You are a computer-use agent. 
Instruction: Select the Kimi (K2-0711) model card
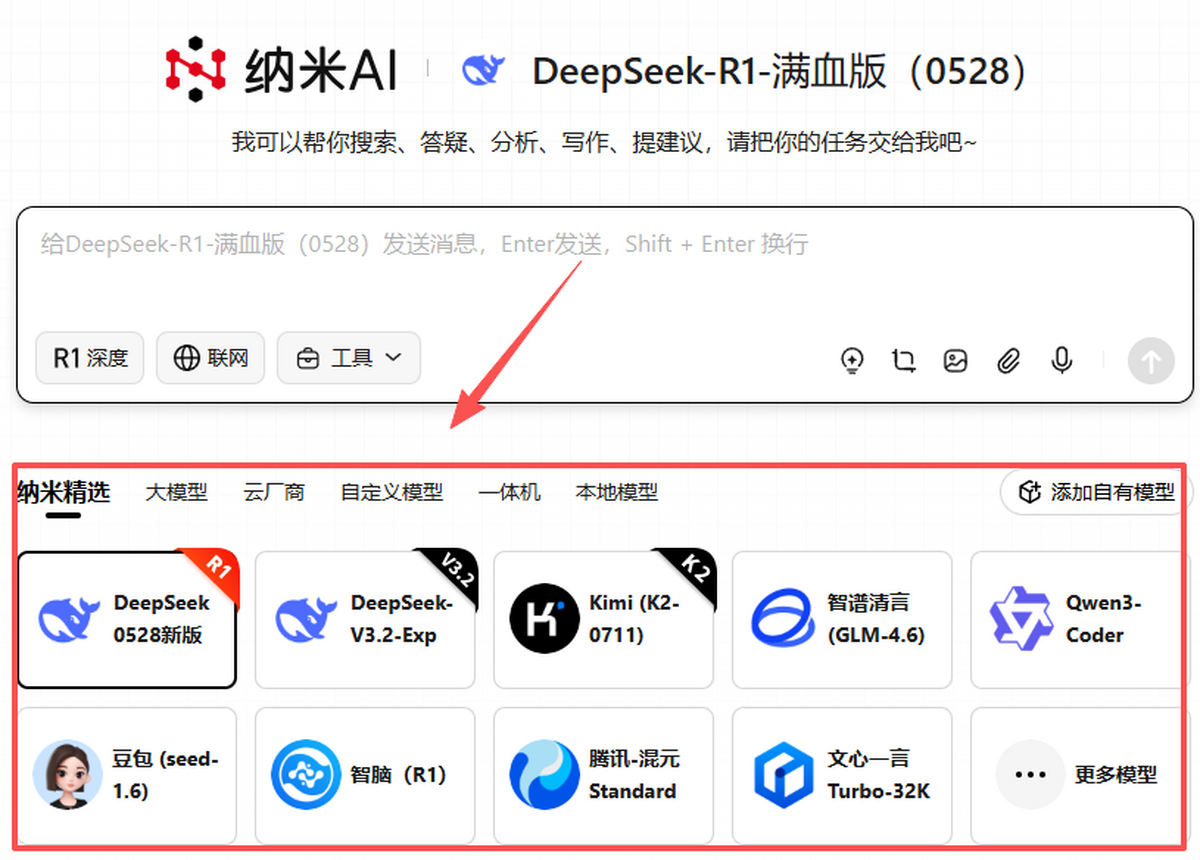tap(604, 619)
